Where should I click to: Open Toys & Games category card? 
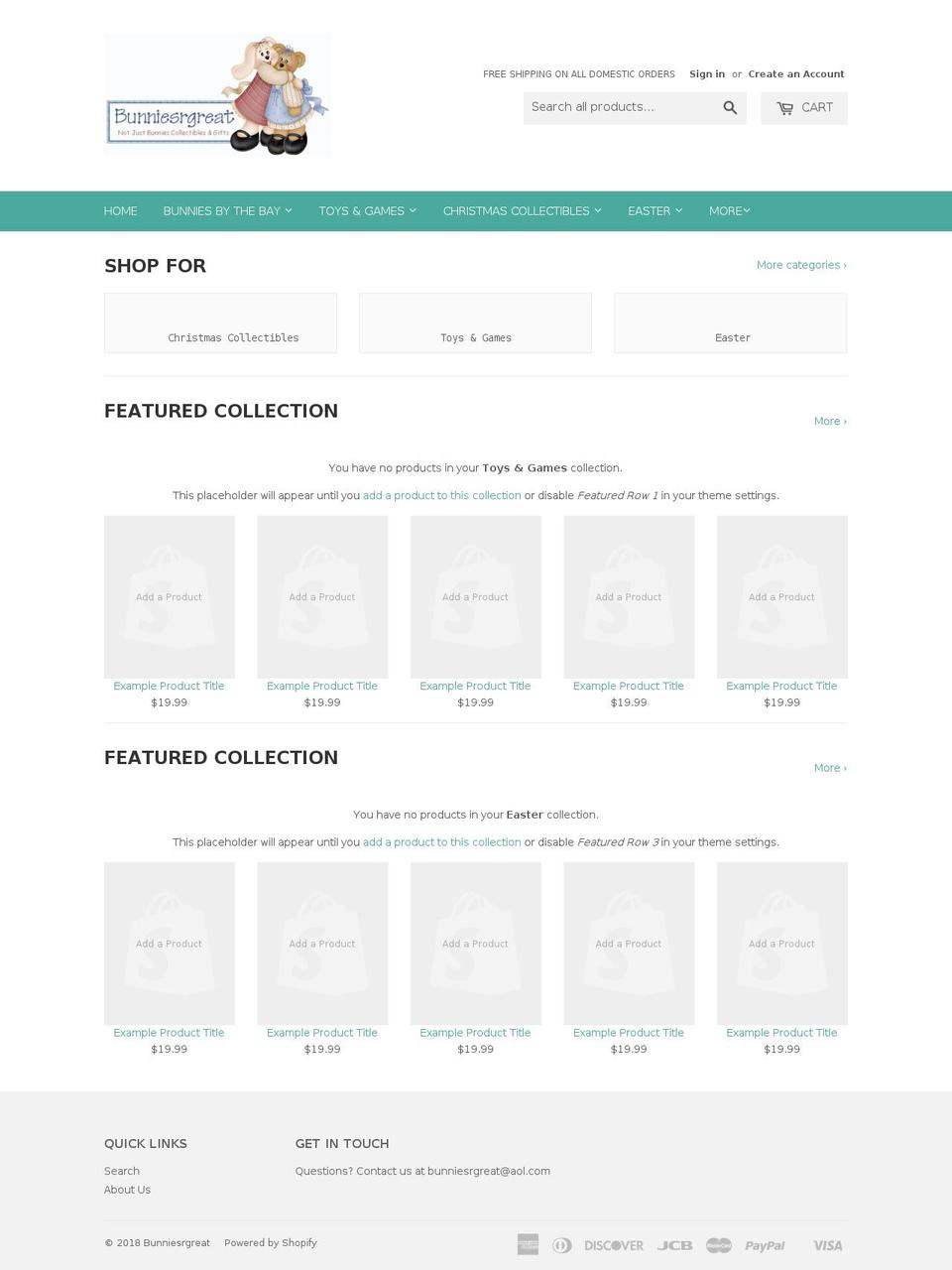475,322
